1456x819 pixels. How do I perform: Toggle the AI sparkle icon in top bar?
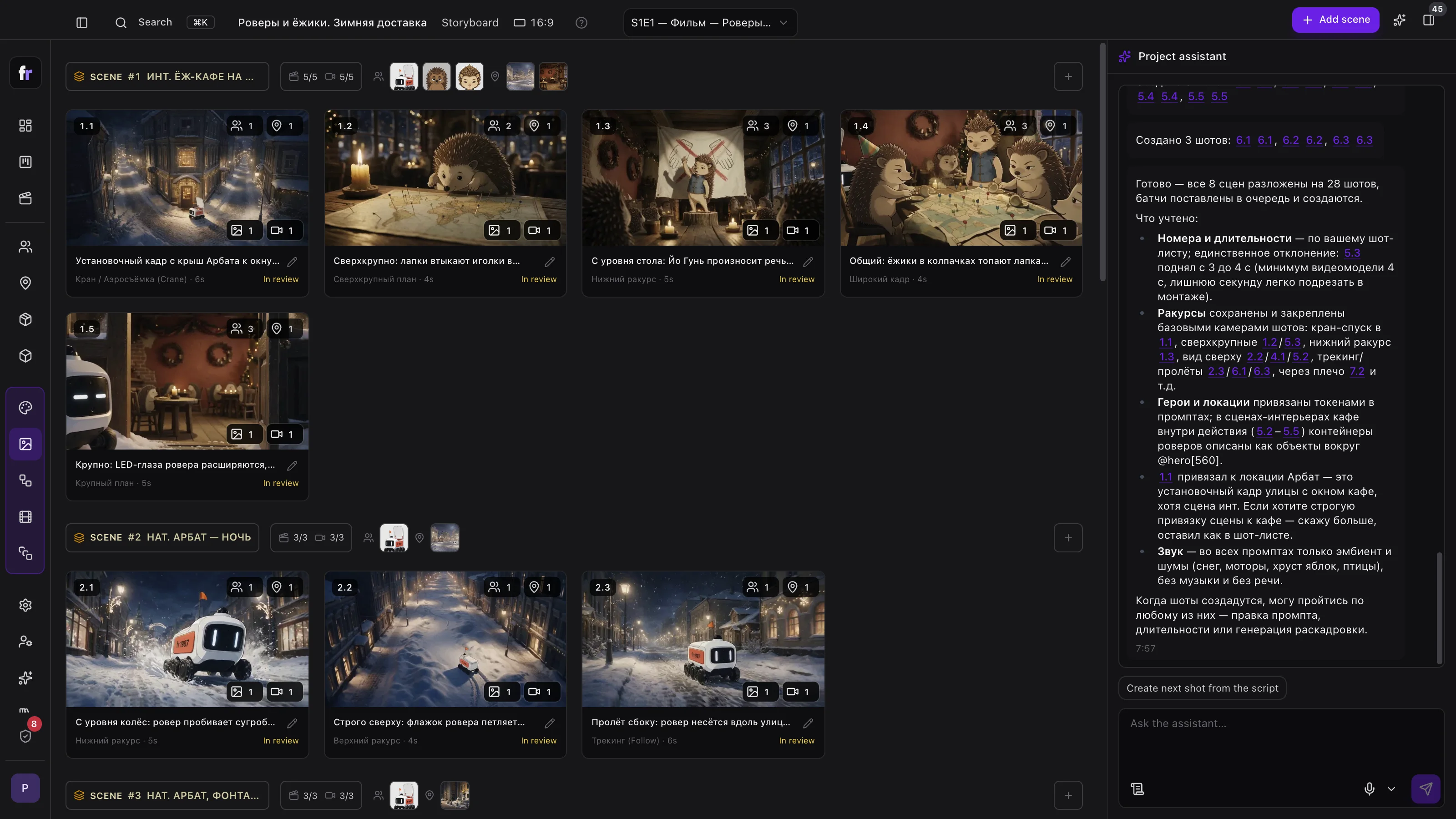click(1400, 20)
